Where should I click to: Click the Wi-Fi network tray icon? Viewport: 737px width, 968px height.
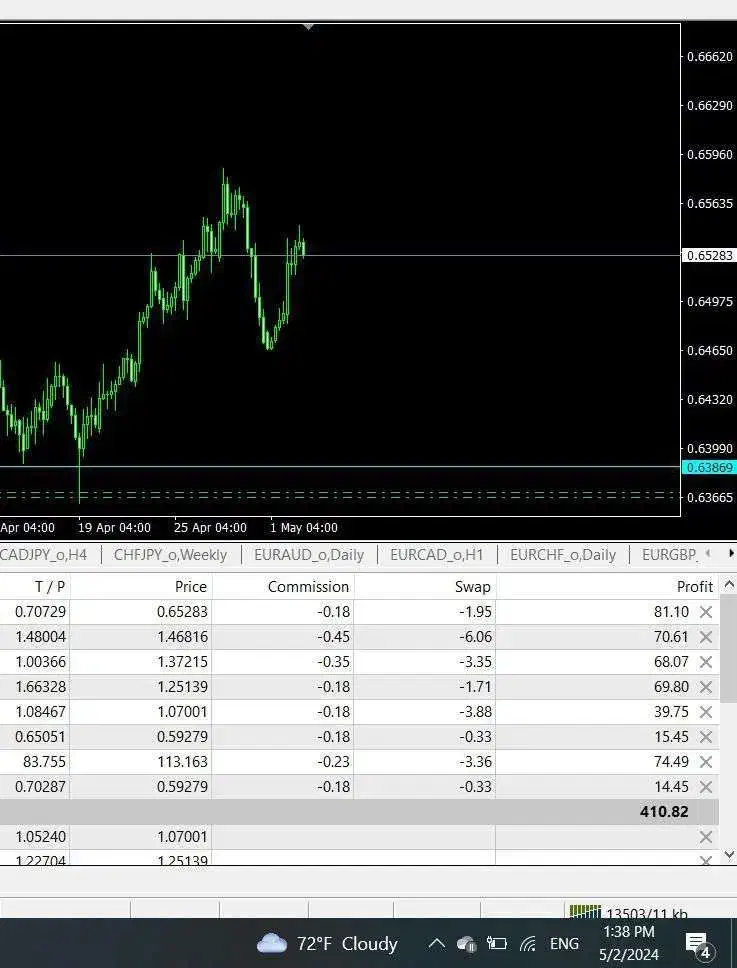529,943
